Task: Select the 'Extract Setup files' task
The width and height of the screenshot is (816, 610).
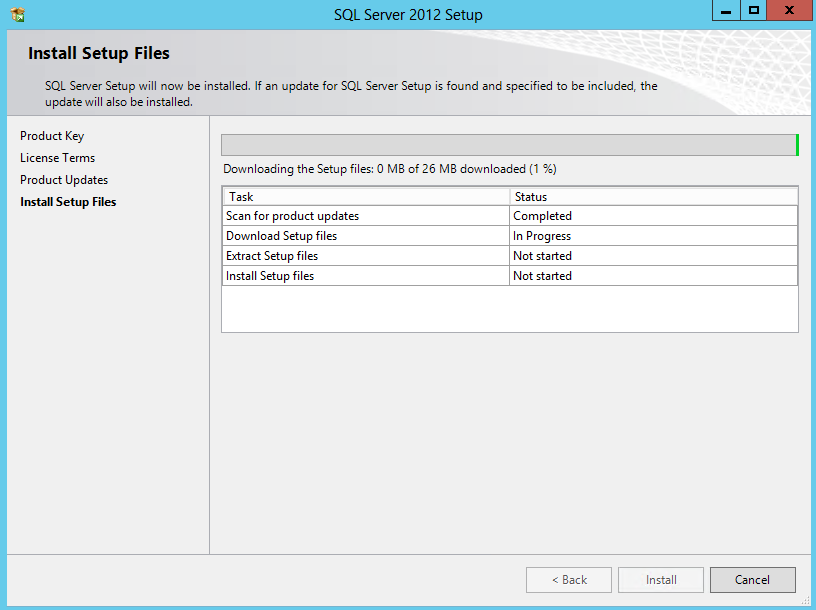Action: click(x=366, y=256)
